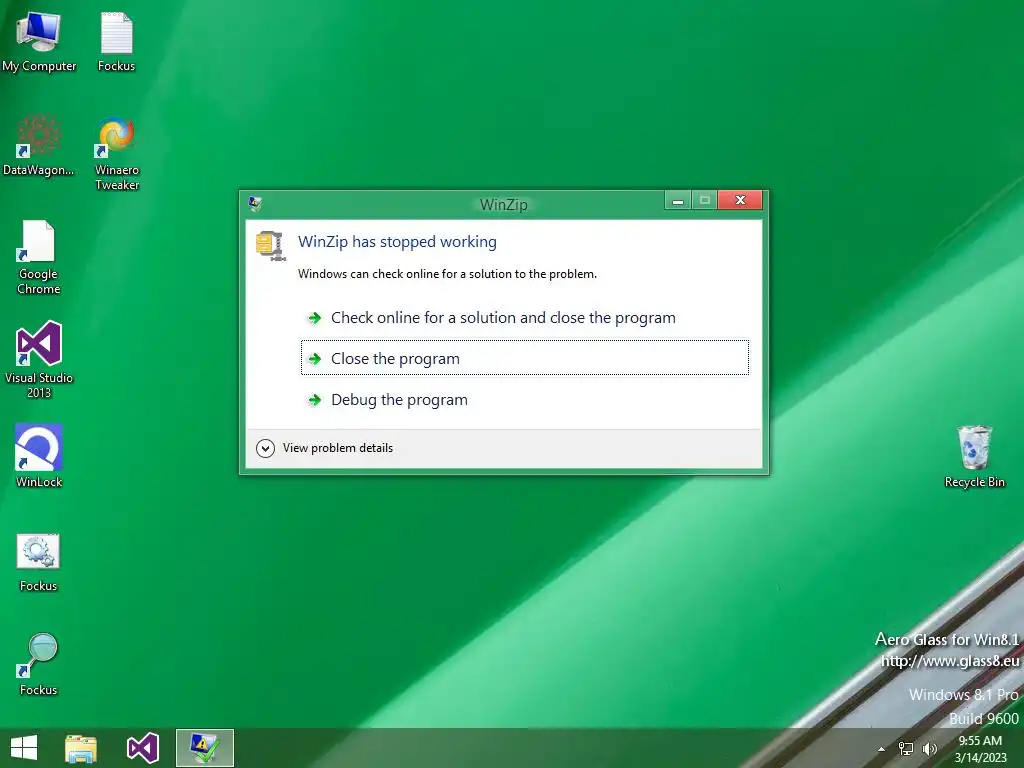1024x768 pixels.
Task: Open the Windows Start button
Action: pyautogui.click(x=24, y=748)
